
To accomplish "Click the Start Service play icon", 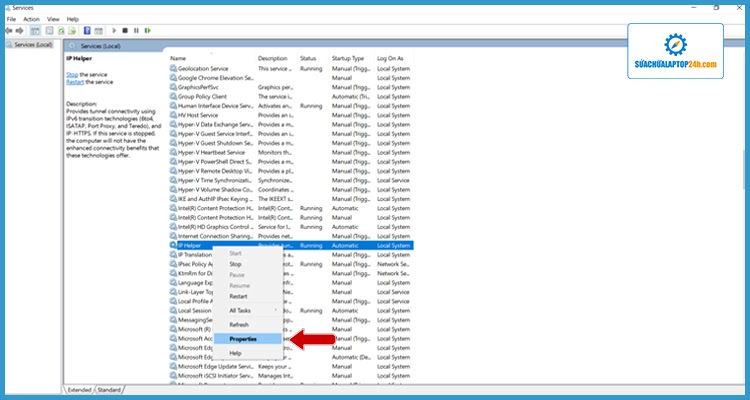I will [x=113, y=31].
